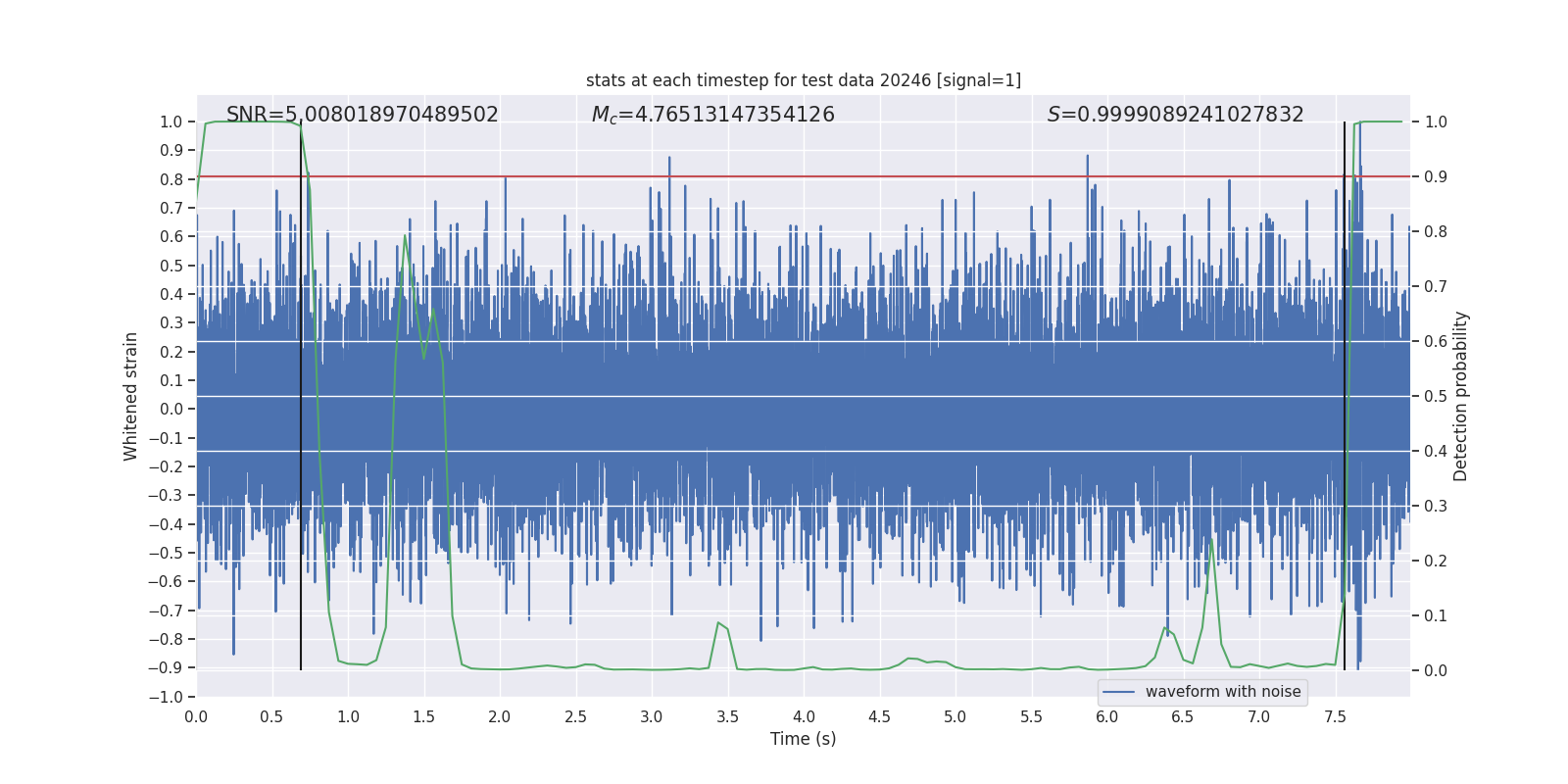Click the −0.6 tick on the Whitened strain axis
Viewport: 1568px width, 784px height.
coord(166,582)
